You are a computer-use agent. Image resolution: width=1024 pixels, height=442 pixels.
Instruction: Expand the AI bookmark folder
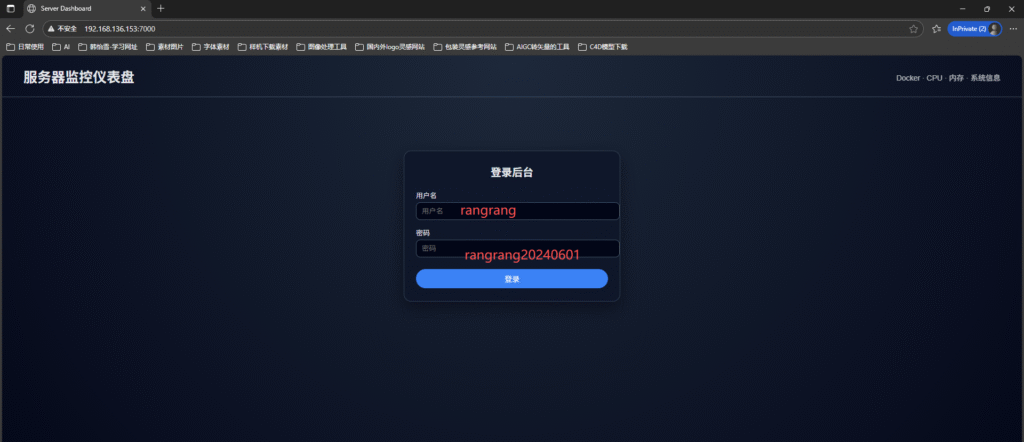tap(61, 46)
